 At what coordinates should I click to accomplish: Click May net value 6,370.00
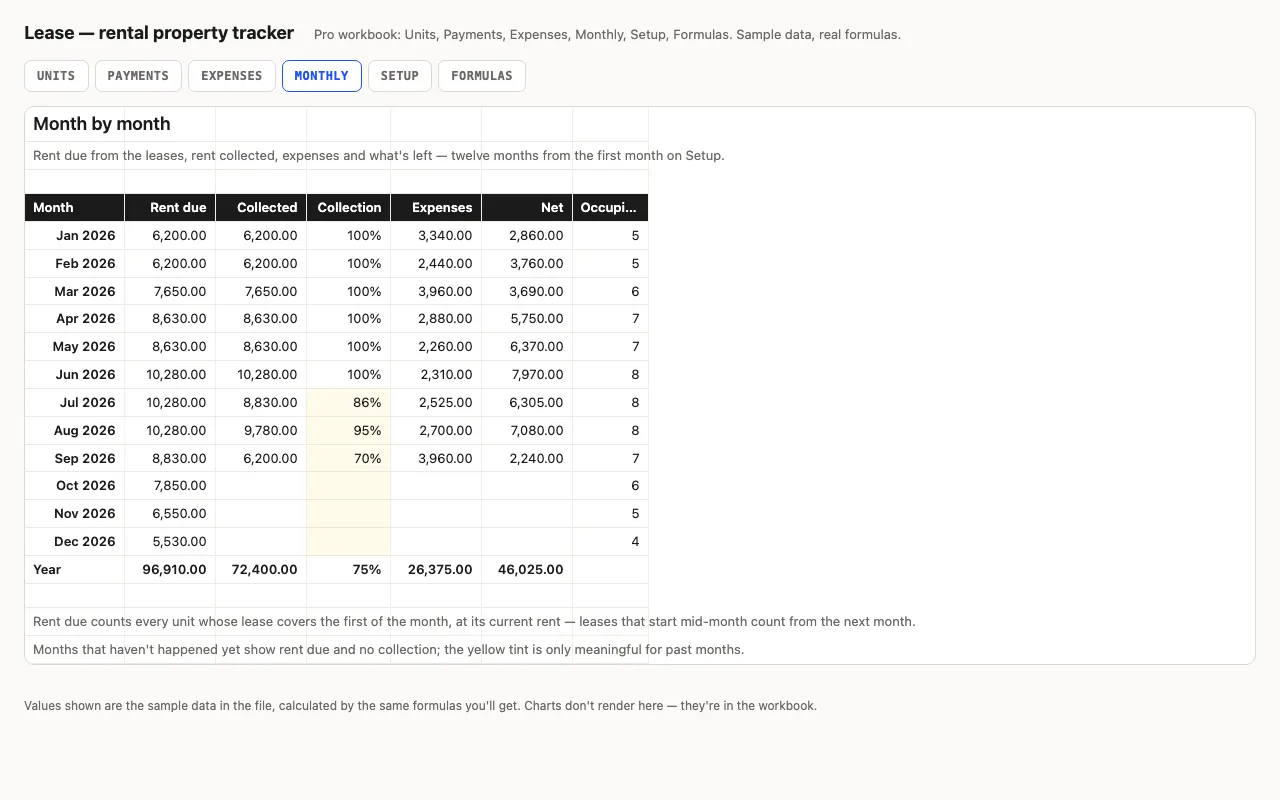(527, 347)
